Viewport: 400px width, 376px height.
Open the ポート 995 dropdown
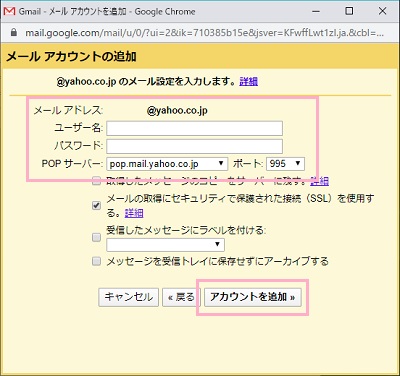[285, 164]
